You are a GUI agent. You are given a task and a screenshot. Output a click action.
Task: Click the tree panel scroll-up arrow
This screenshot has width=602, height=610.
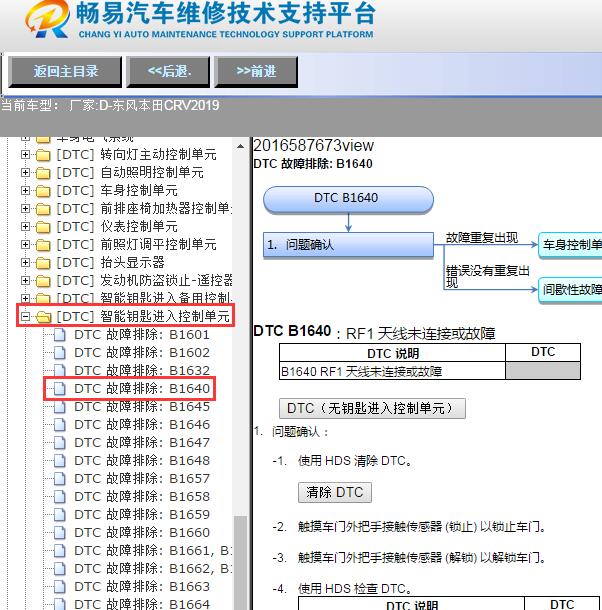pos(240,146)
